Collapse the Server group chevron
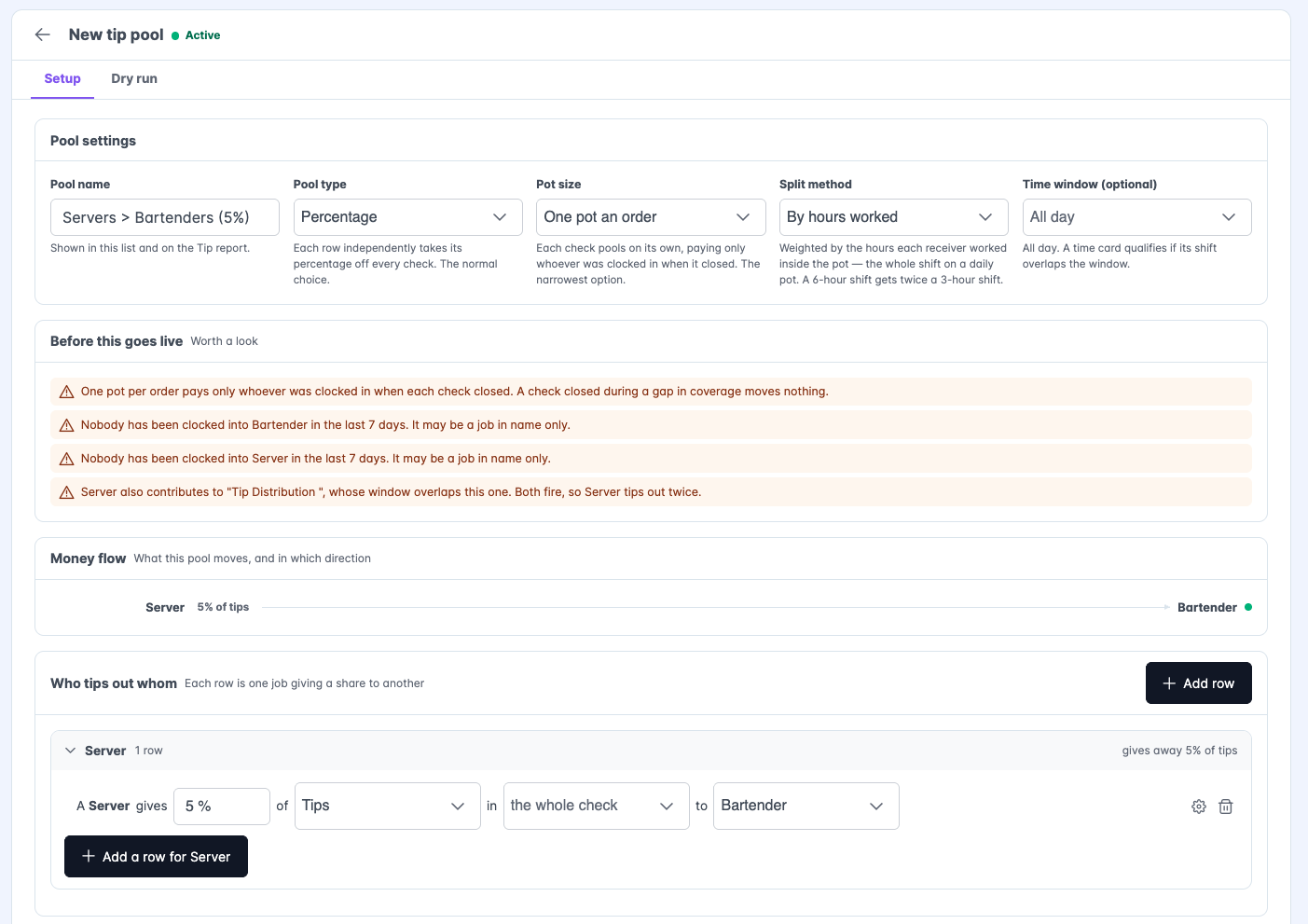 70,751
